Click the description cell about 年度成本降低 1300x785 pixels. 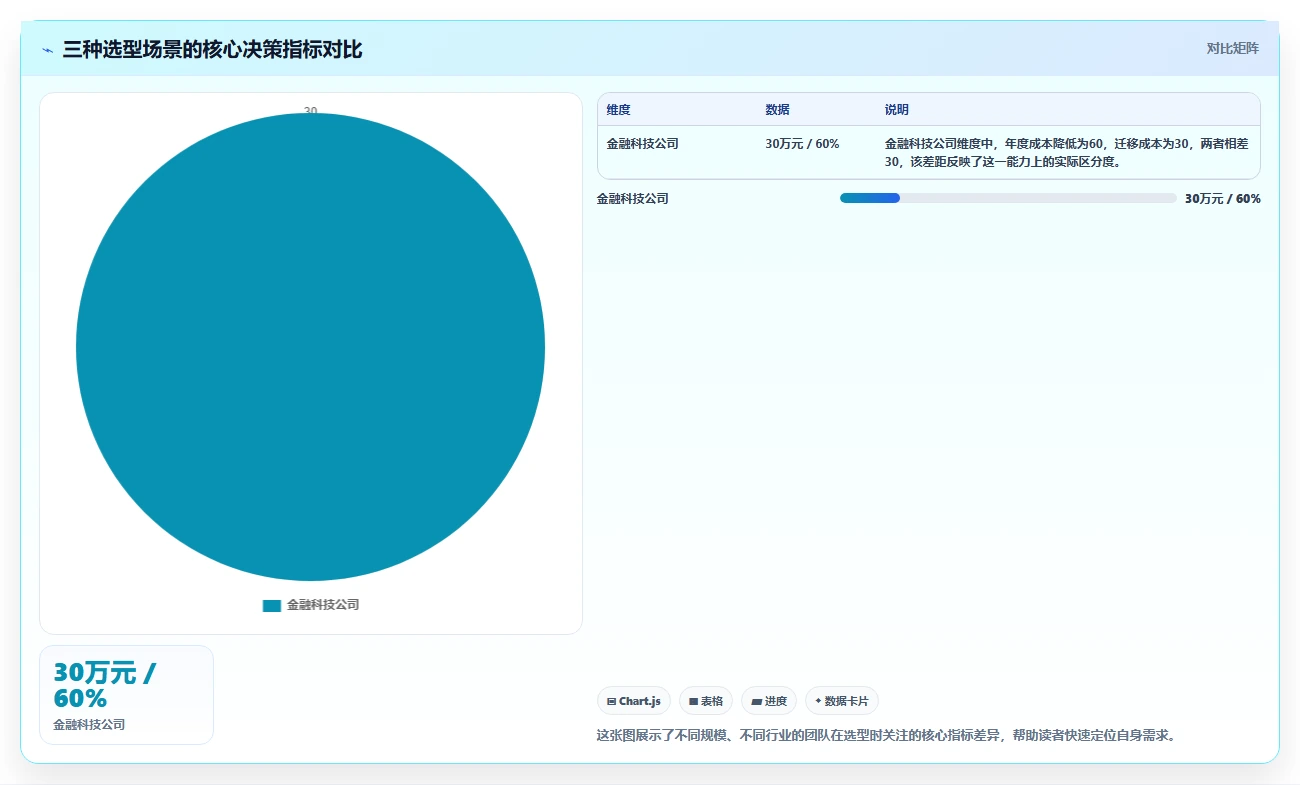pos(1066,152)
